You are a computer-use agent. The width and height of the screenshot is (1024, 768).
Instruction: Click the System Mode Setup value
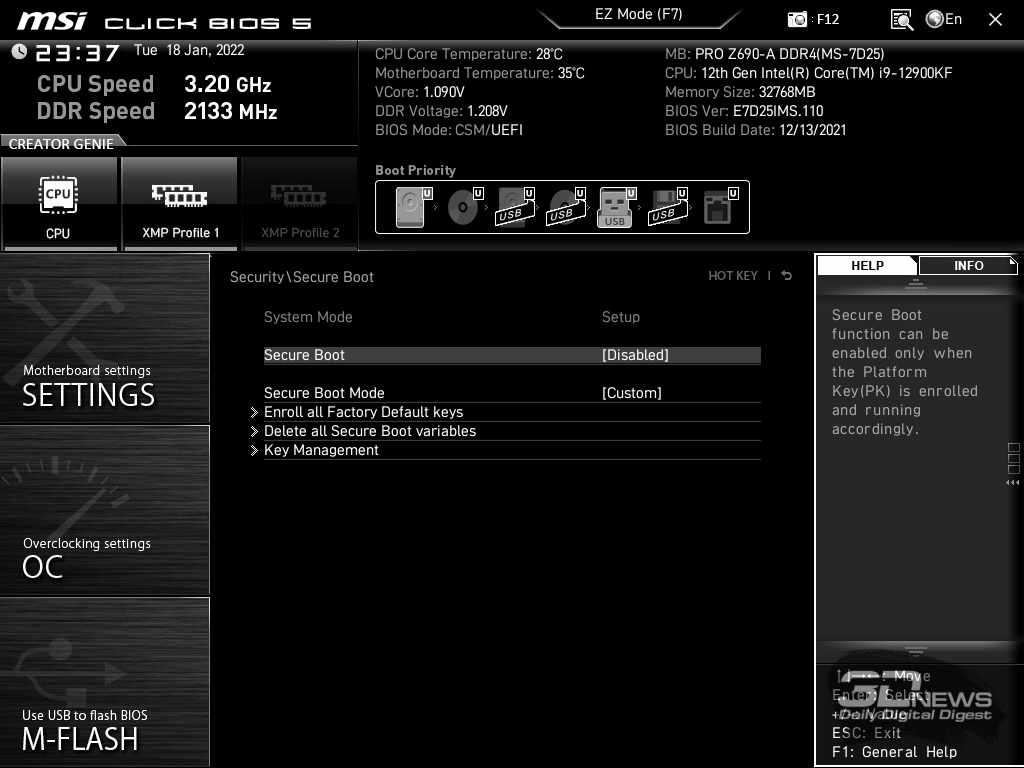pos(620,317)
